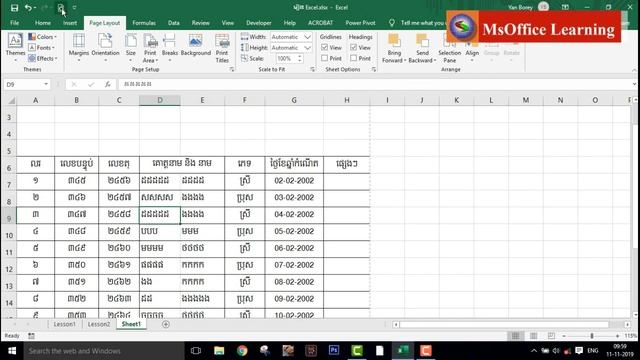Switch to Page Layout view in status bar
The height and width of the screenshot is (360, 640).
pyautogui.click(x=533, y=336)
